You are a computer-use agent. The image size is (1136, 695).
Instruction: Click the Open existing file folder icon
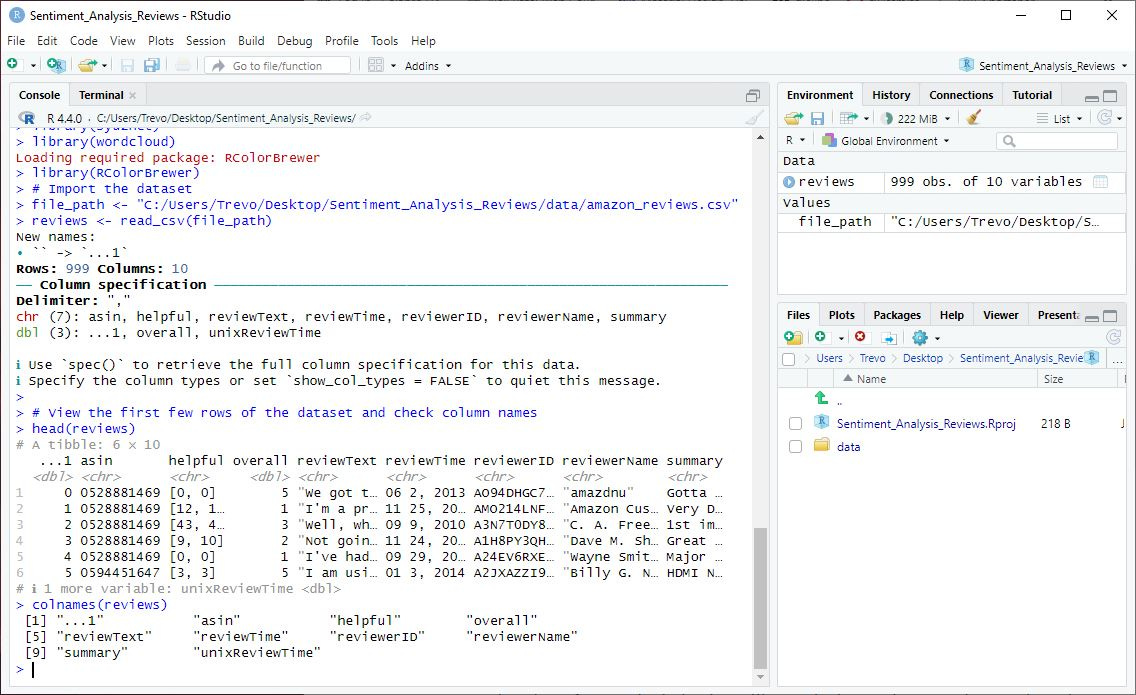[x=87, y=65]
